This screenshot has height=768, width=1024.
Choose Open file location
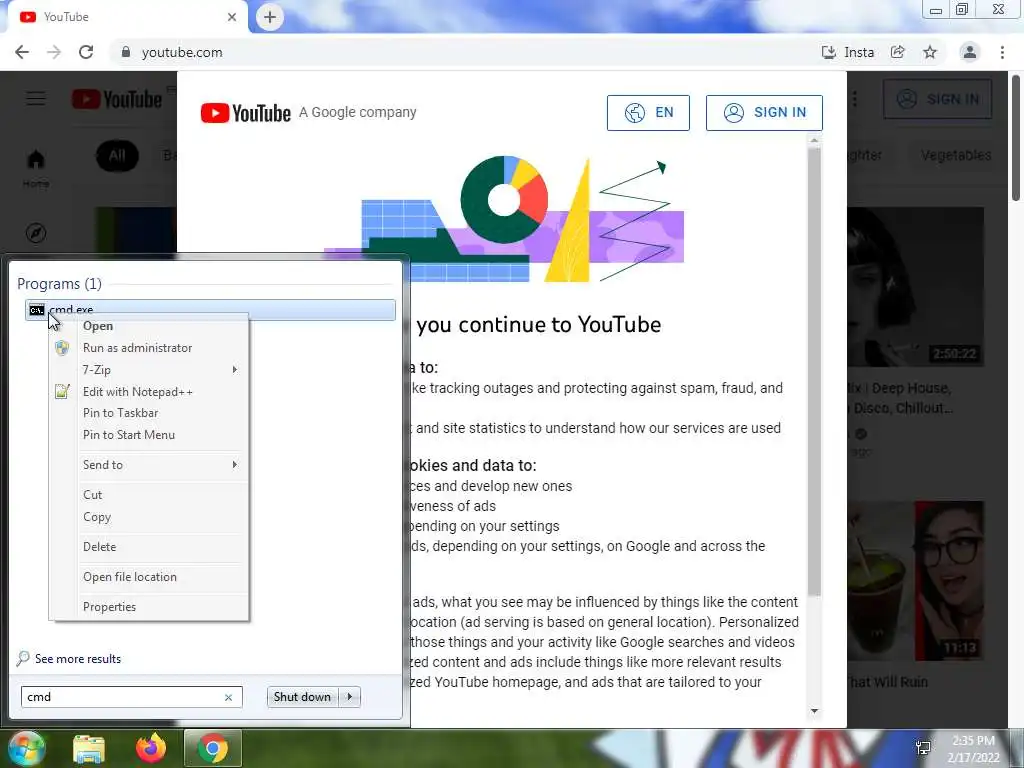tap(129, 577)
